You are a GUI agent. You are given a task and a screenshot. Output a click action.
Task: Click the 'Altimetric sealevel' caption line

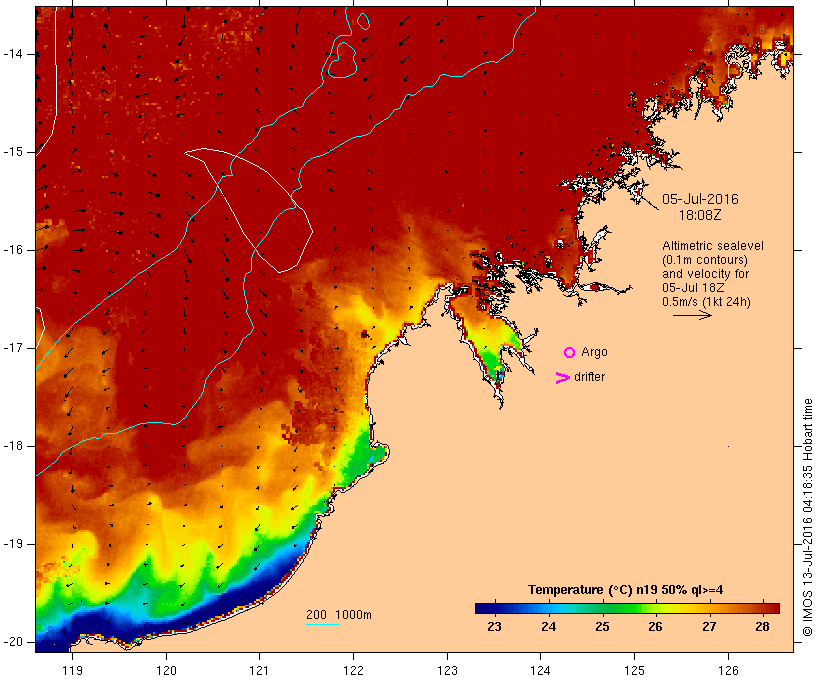point(713,246)
